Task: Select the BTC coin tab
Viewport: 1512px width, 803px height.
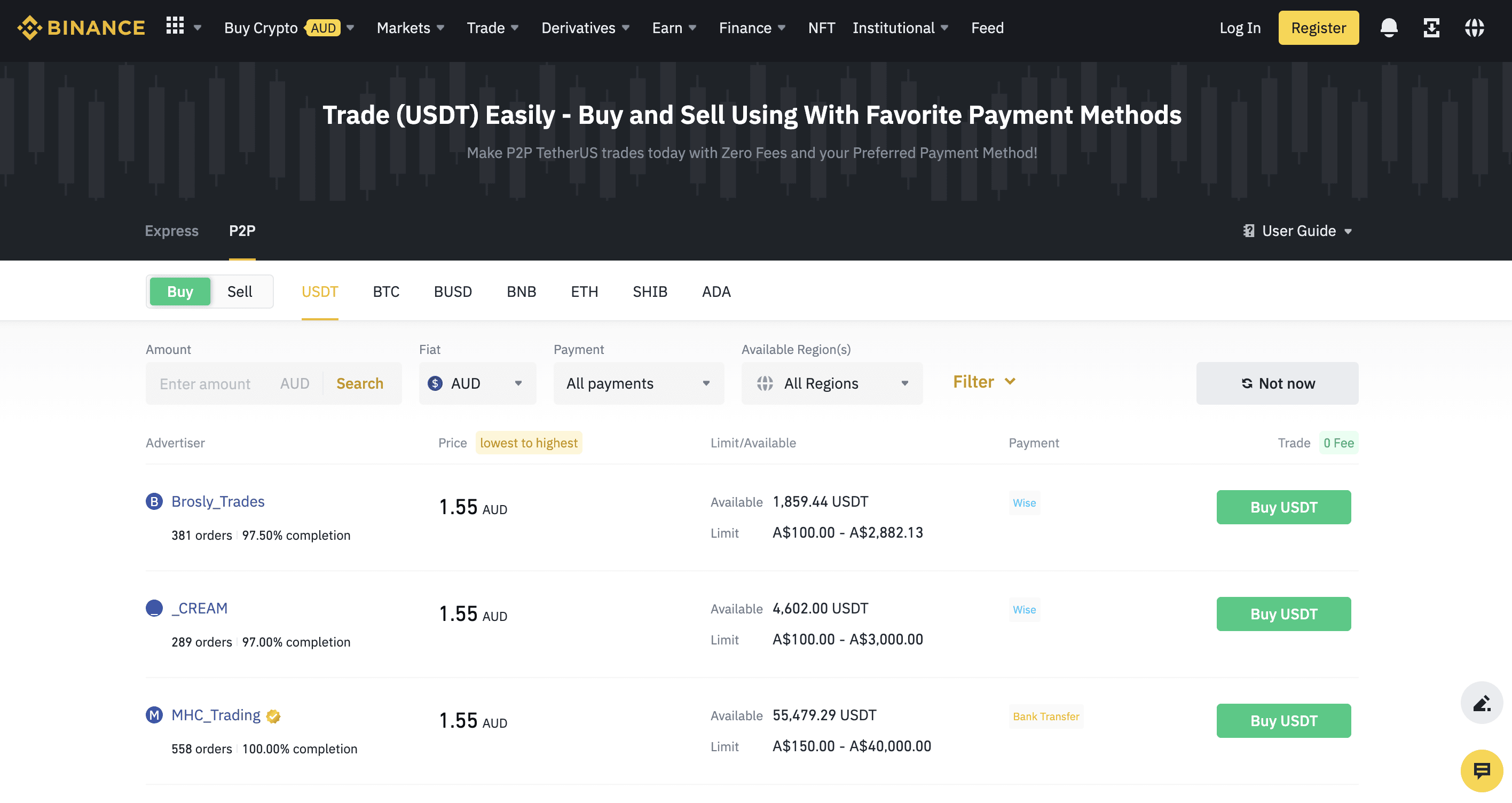Action: click(385, 291)
